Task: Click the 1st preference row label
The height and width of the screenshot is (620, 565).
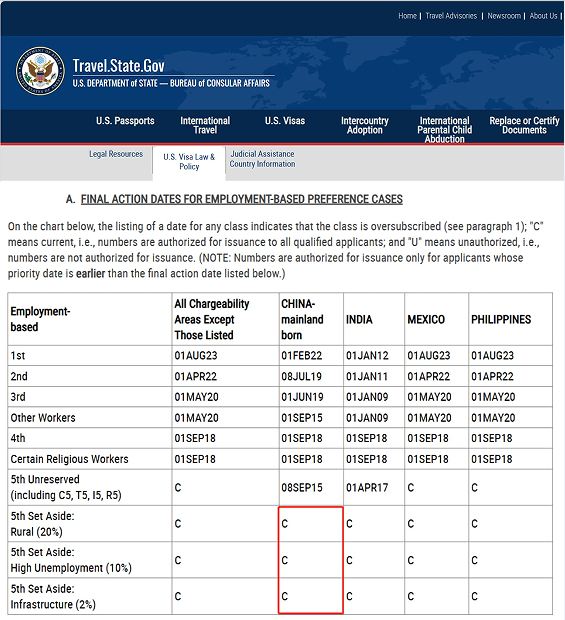Action: (18, 355)
